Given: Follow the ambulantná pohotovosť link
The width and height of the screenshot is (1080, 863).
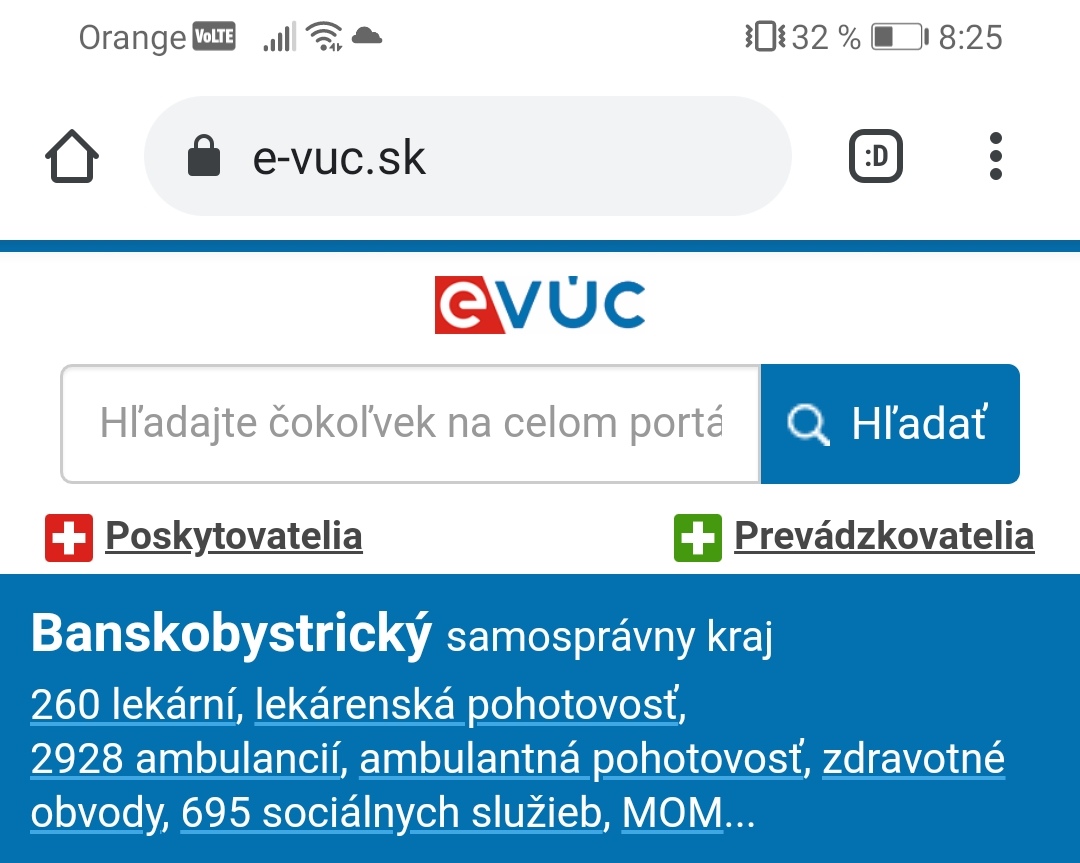Looking at the screenshot, I should click(x=581, y=759).
